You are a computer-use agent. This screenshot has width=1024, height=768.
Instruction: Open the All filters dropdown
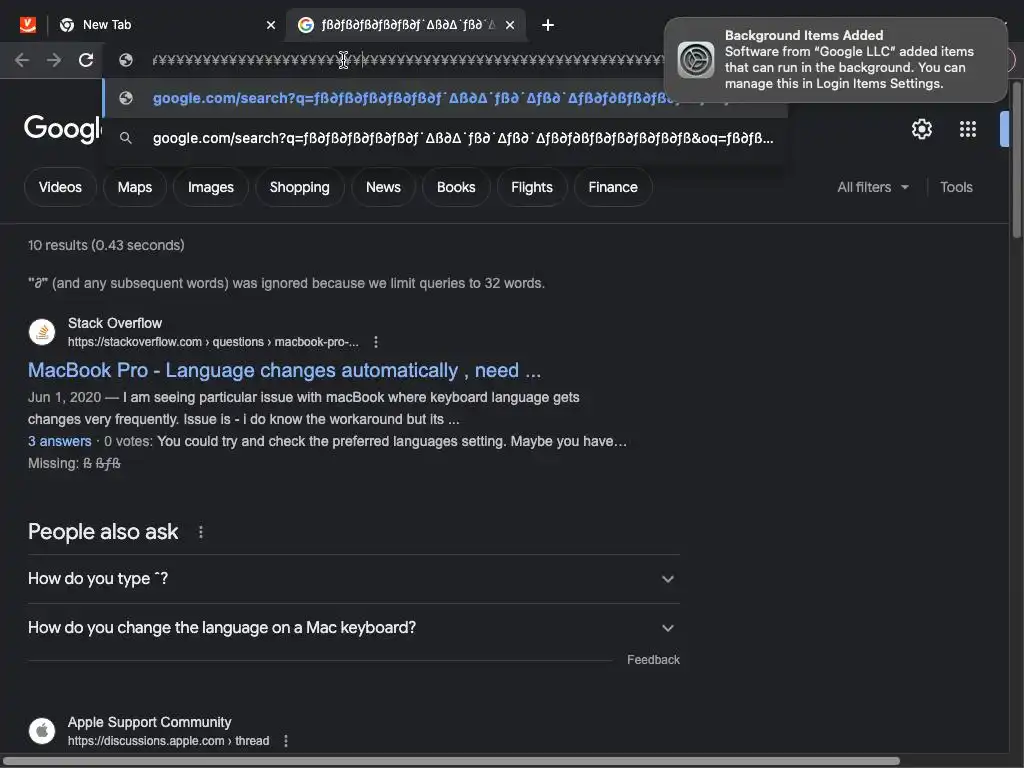pyautogui.click(x=872, y=187)
